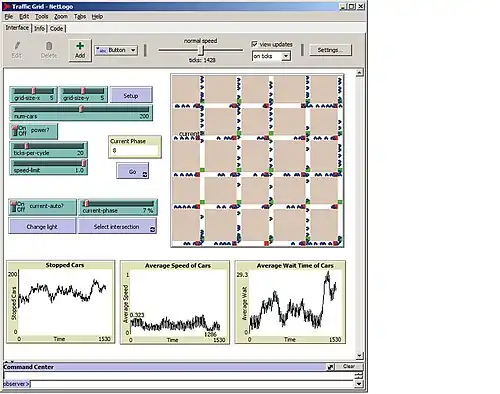The image size is (500, 394).
Task: Click the Stopped Cars plot
Action: [61, 302]
